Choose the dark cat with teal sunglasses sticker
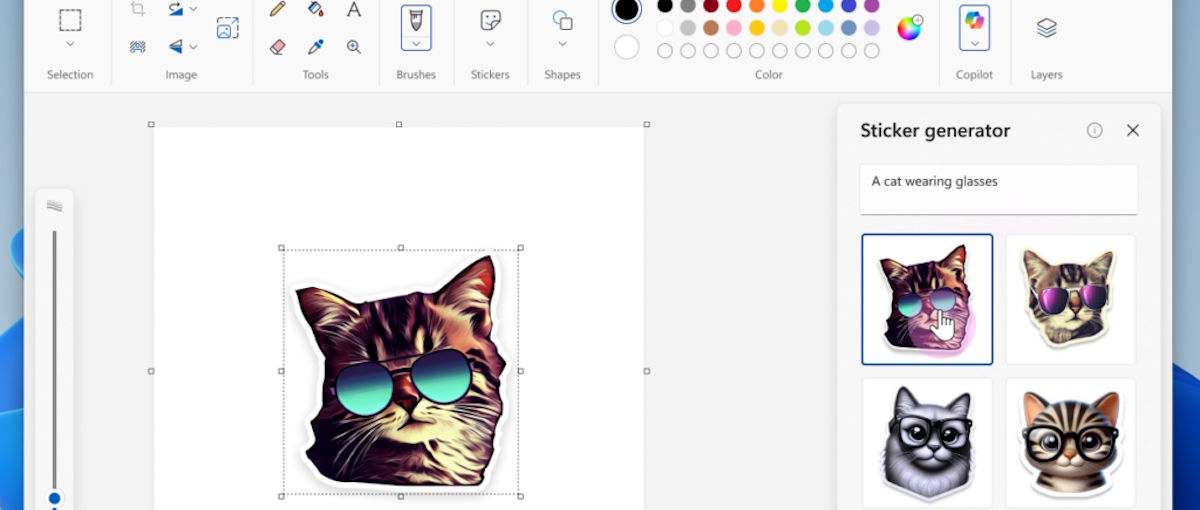Screen dimensions: 1200x510 click(927, 300)
